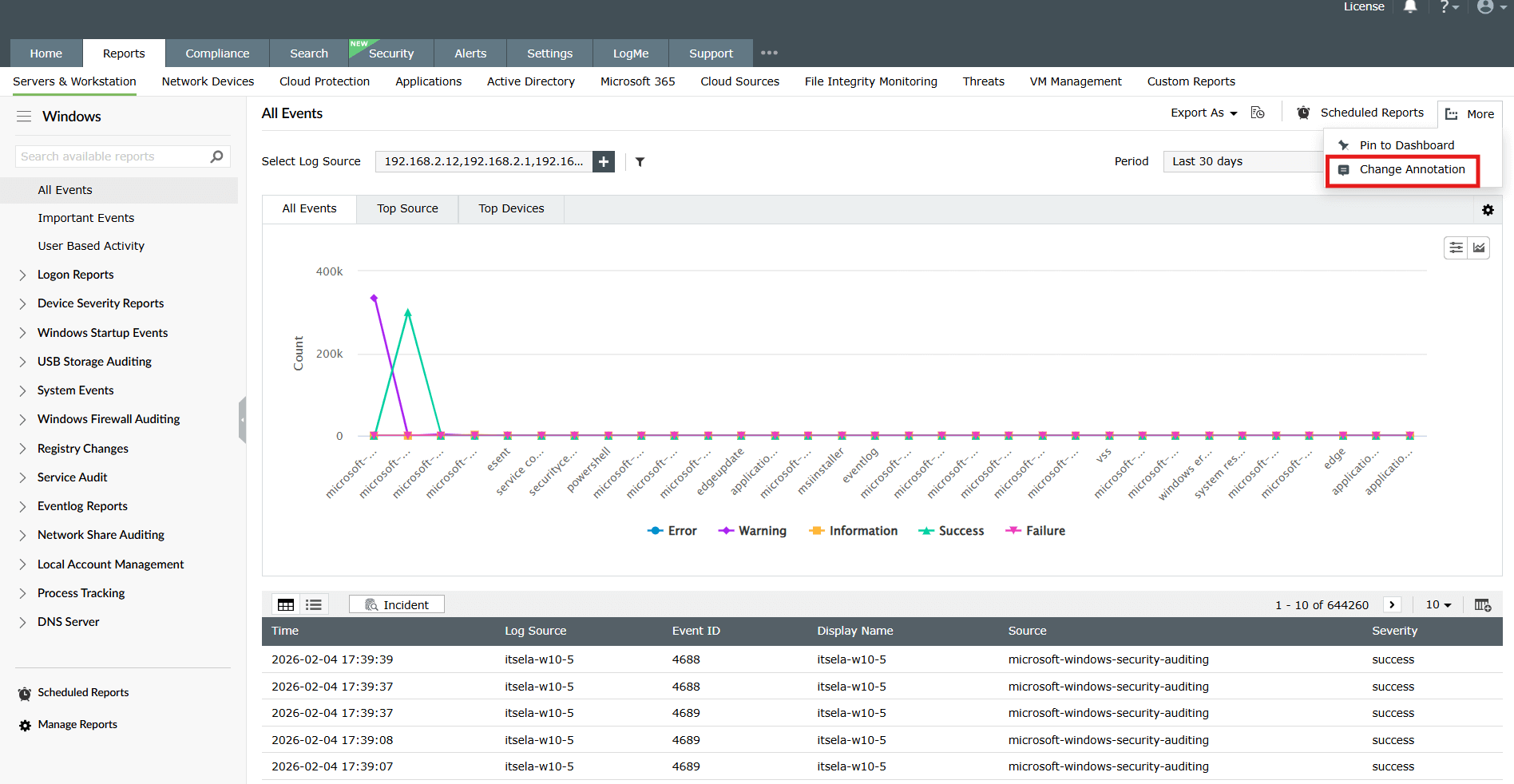Change rows per page dropdown 10

pos(1439,604)
